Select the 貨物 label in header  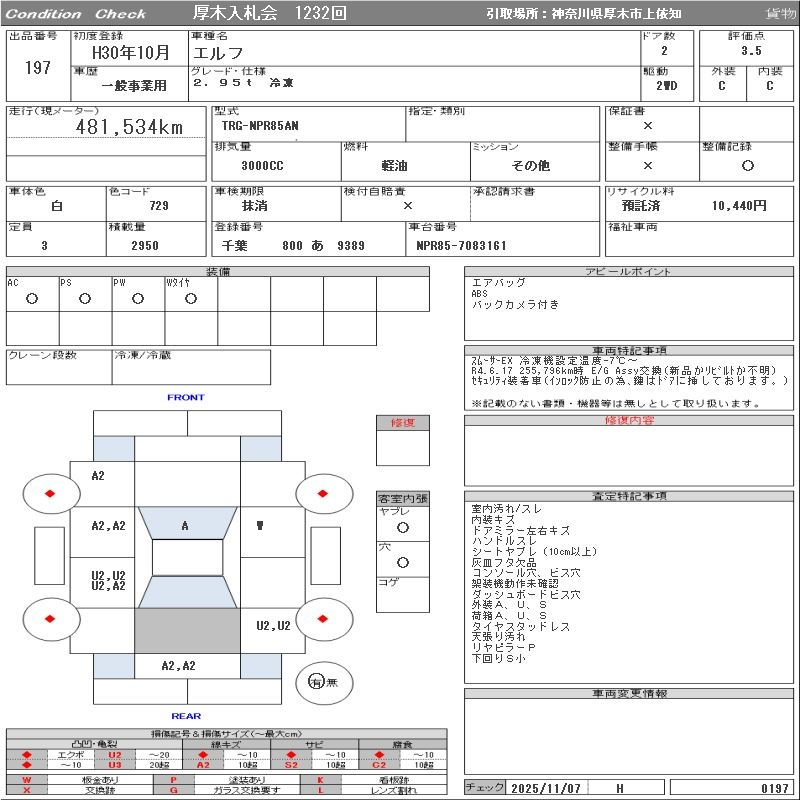click(x=780, y=14)
